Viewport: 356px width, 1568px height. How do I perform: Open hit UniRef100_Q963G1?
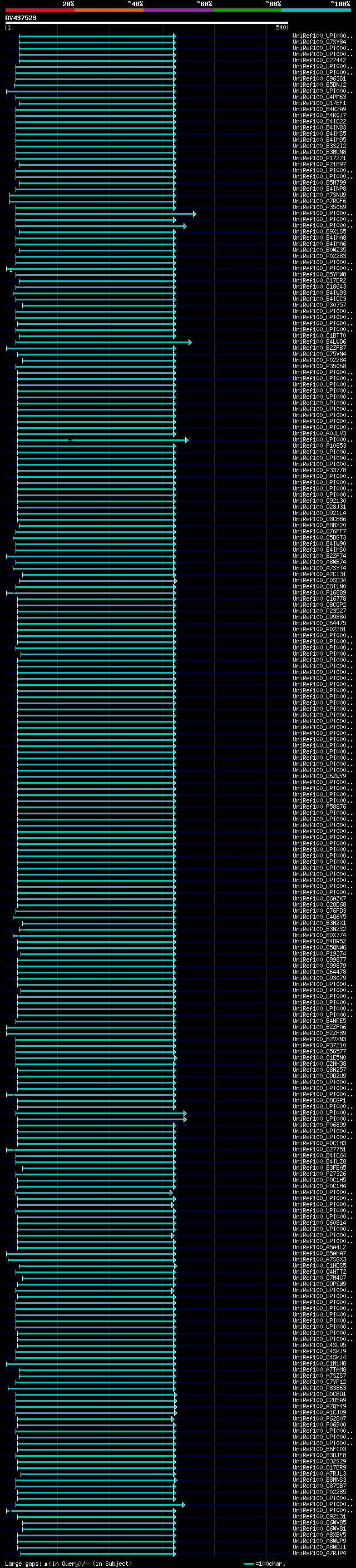pyautogui.click(x=319, y=78)
